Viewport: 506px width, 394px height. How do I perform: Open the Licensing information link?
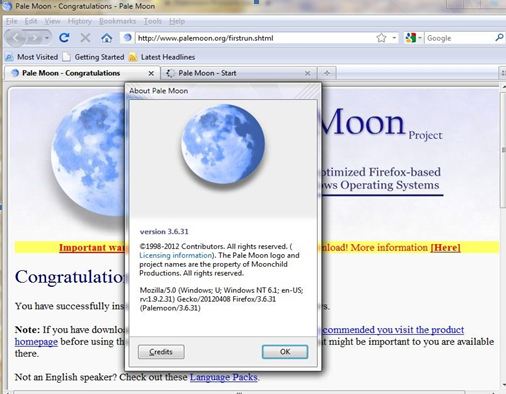click(176, 255)
